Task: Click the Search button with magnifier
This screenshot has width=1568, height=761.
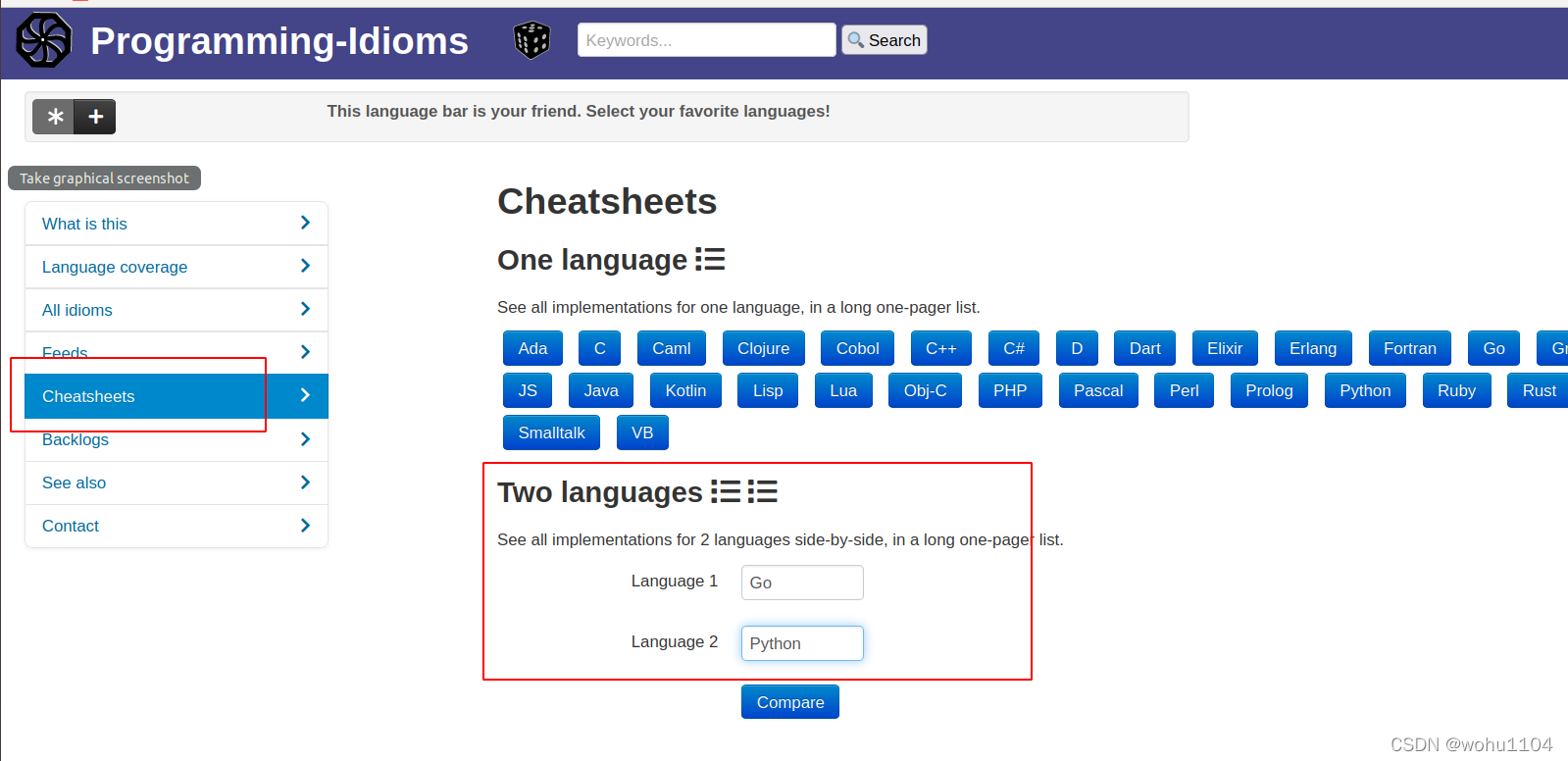Action: pyautogui.click(x=885, y=40)
